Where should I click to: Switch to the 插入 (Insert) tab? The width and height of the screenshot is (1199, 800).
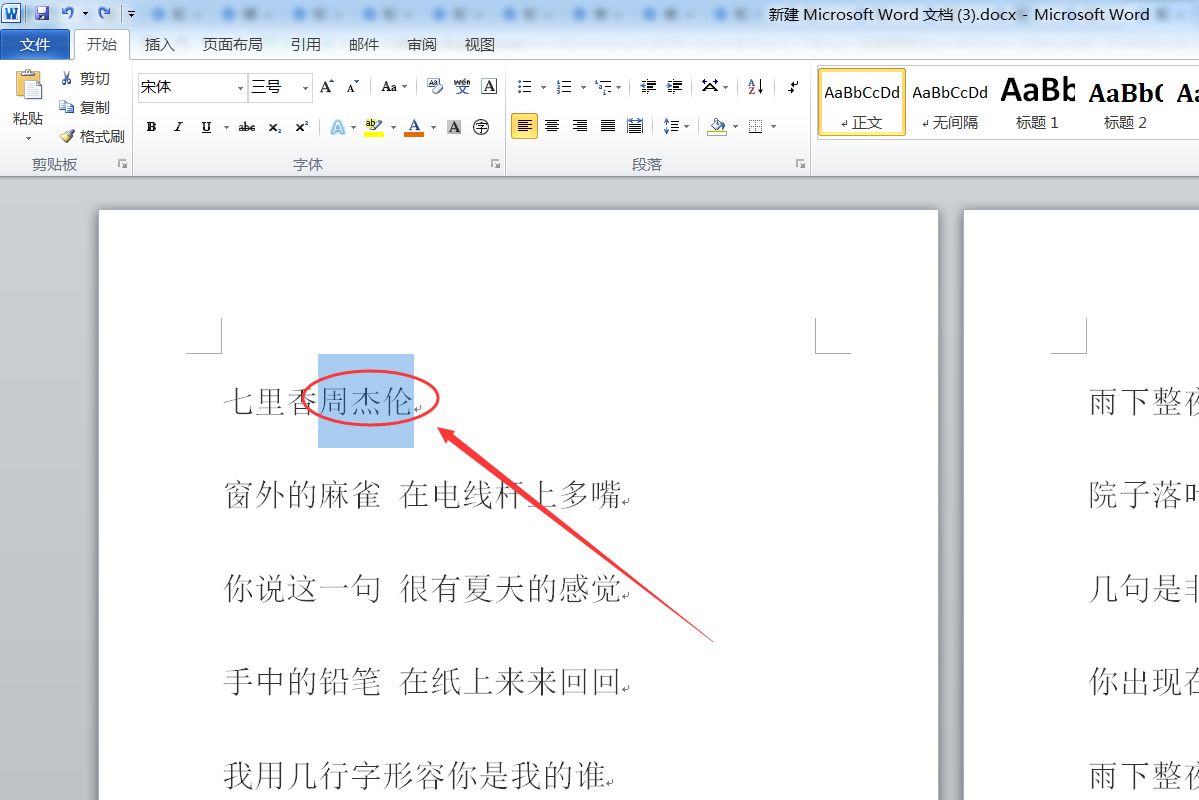pos(159,45)
